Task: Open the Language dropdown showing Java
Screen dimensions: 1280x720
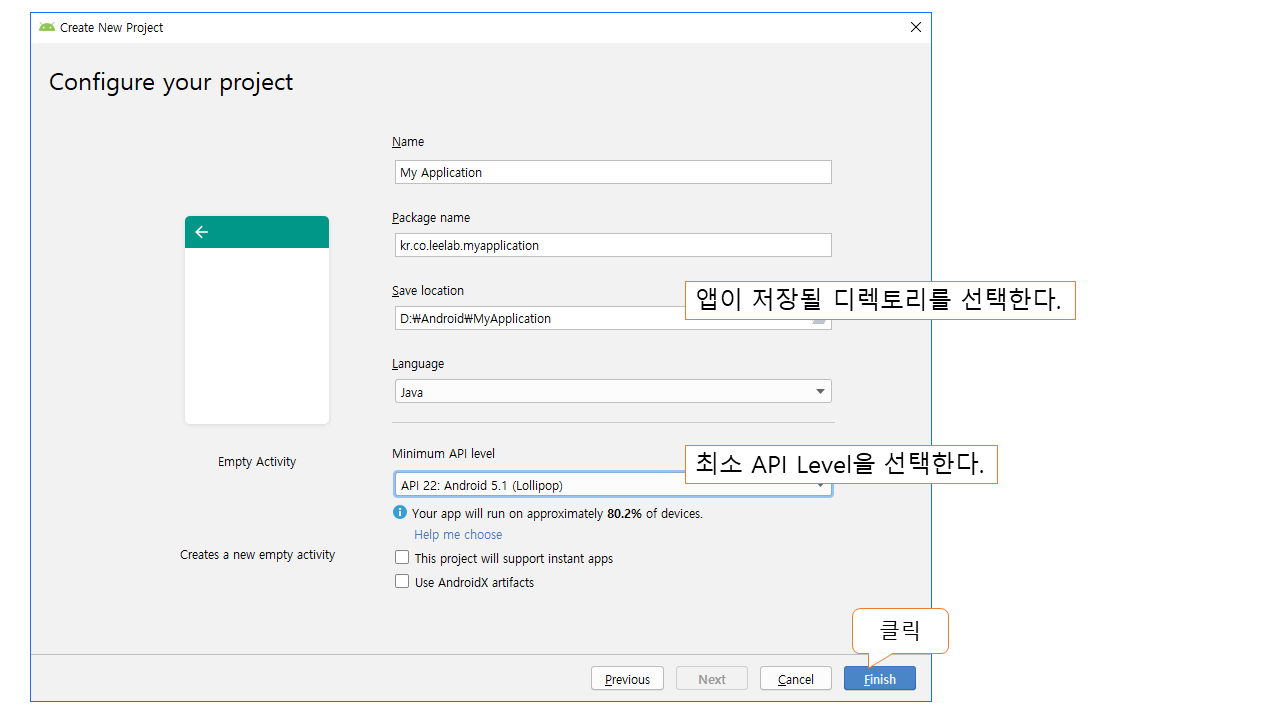Action: click(x=612, y=392)
